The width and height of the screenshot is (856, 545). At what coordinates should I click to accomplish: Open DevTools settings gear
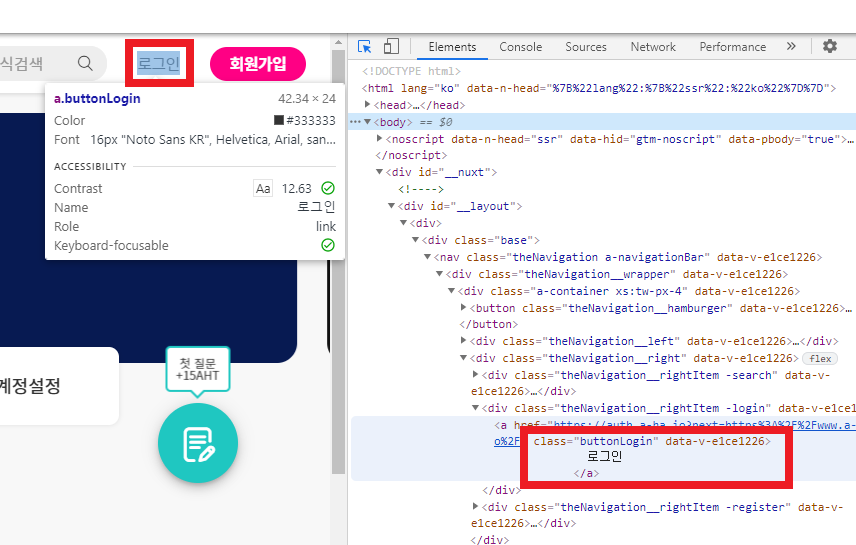click(x=830, y=46)
